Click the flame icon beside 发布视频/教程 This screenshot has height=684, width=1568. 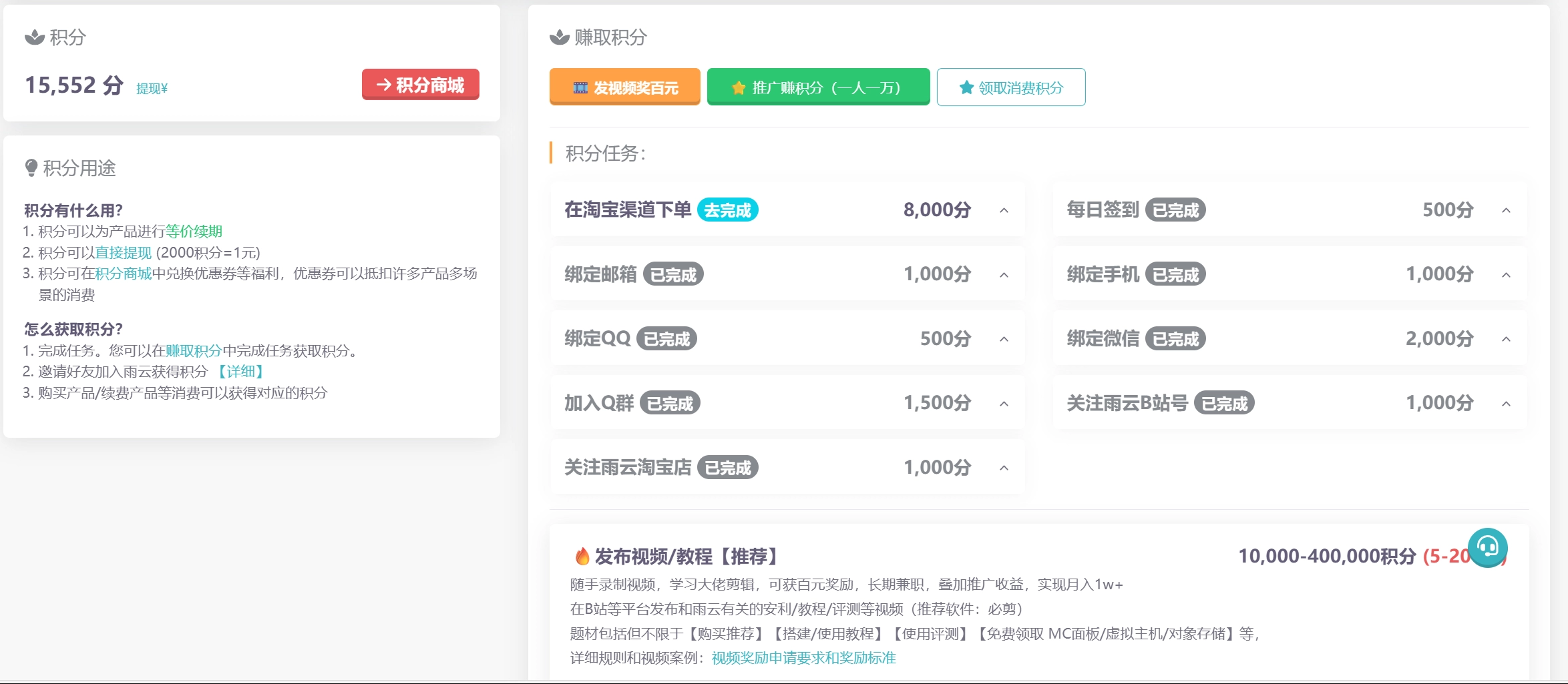coord(582,556)
